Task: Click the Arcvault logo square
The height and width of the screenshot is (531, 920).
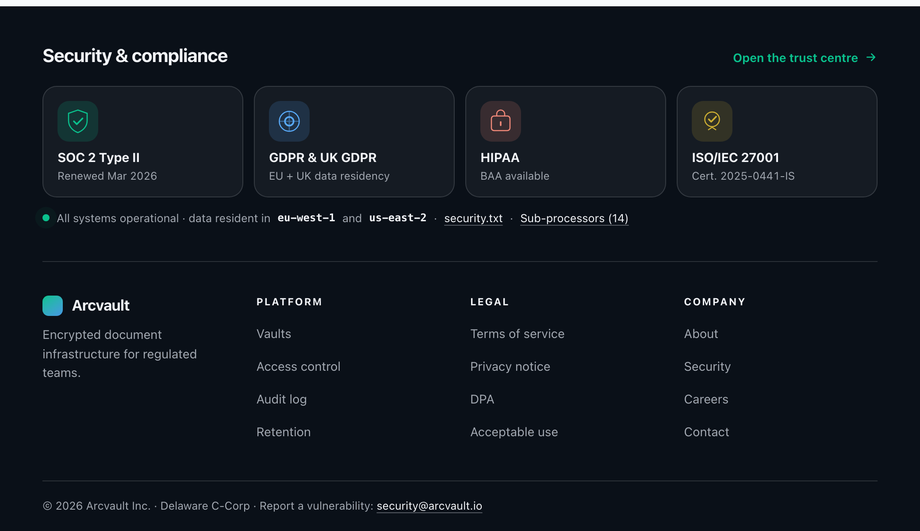Action: click(x=53, y=306)
